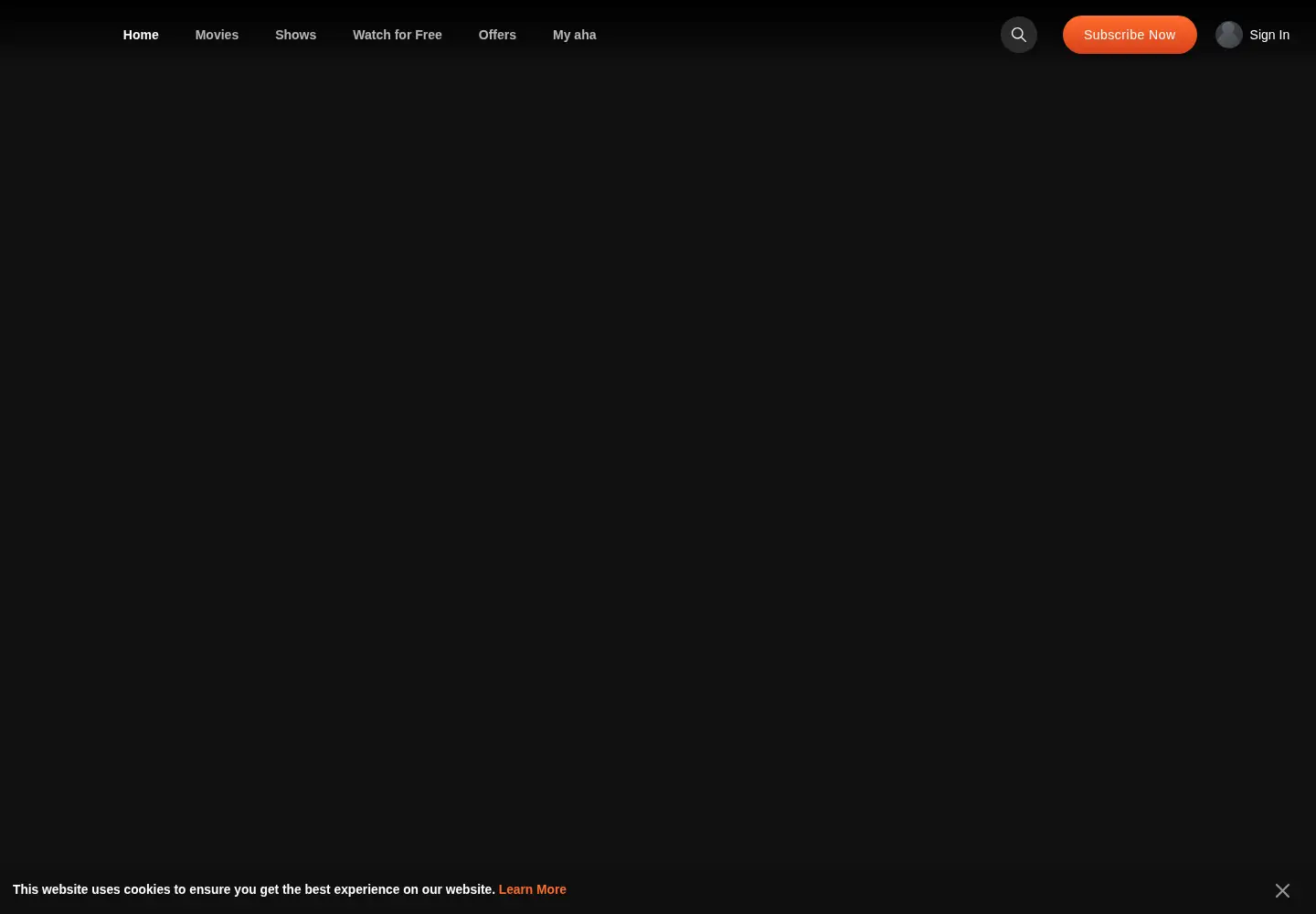Click the Subscribe Now button
This screenshot has width=1316, height=914.
pos(1130,35)
